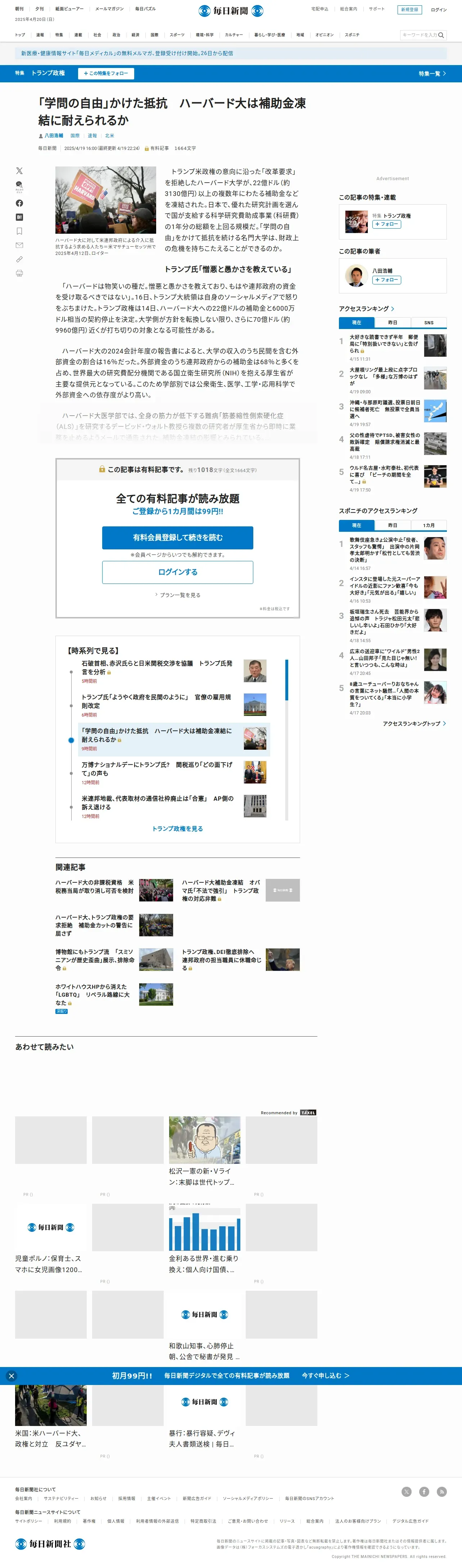Open スポニチ ranking item 歌舞伎座急きょ公演中止

click(x=385, y=550)
